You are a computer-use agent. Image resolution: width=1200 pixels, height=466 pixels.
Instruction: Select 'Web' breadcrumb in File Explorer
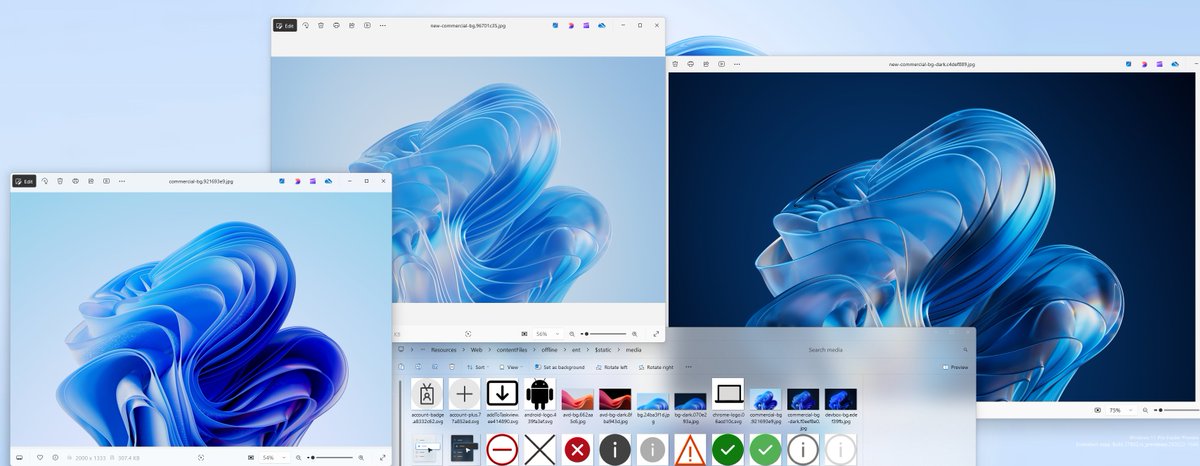pos(477,350)
